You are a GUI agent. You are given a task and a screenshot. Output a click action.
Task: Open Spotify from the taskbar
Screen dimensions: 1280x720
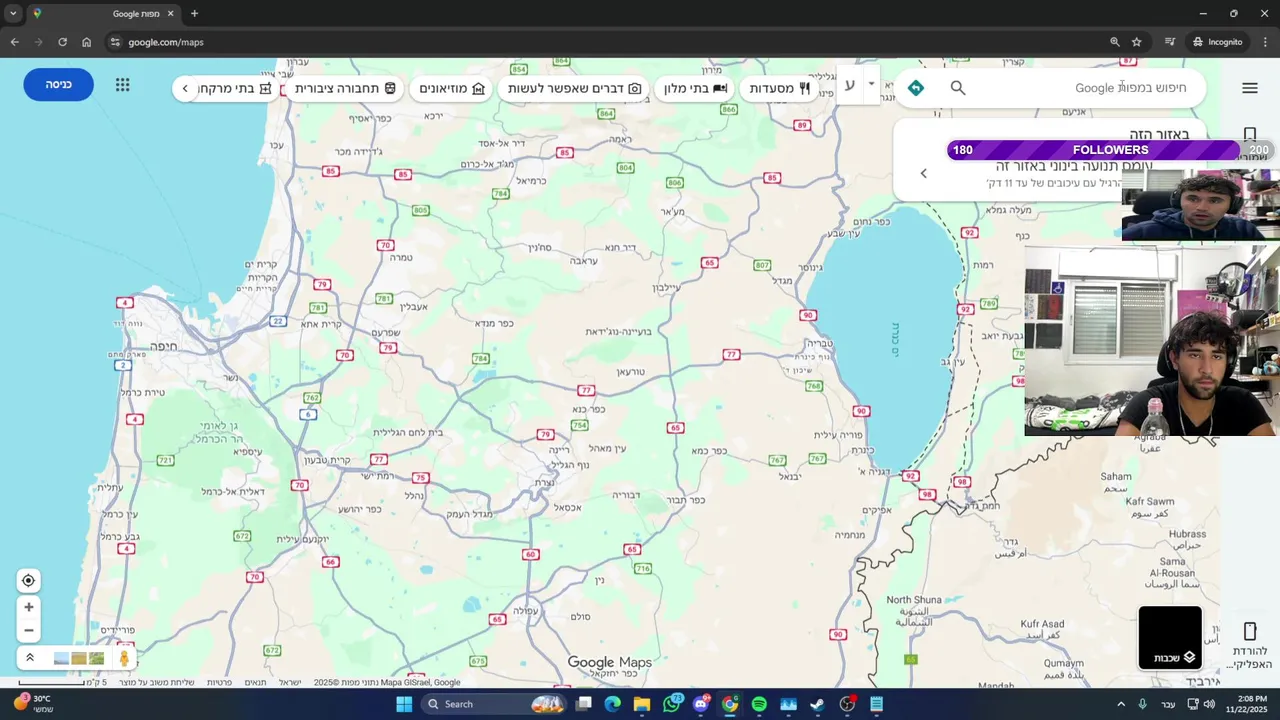click(x=759, y=704)
